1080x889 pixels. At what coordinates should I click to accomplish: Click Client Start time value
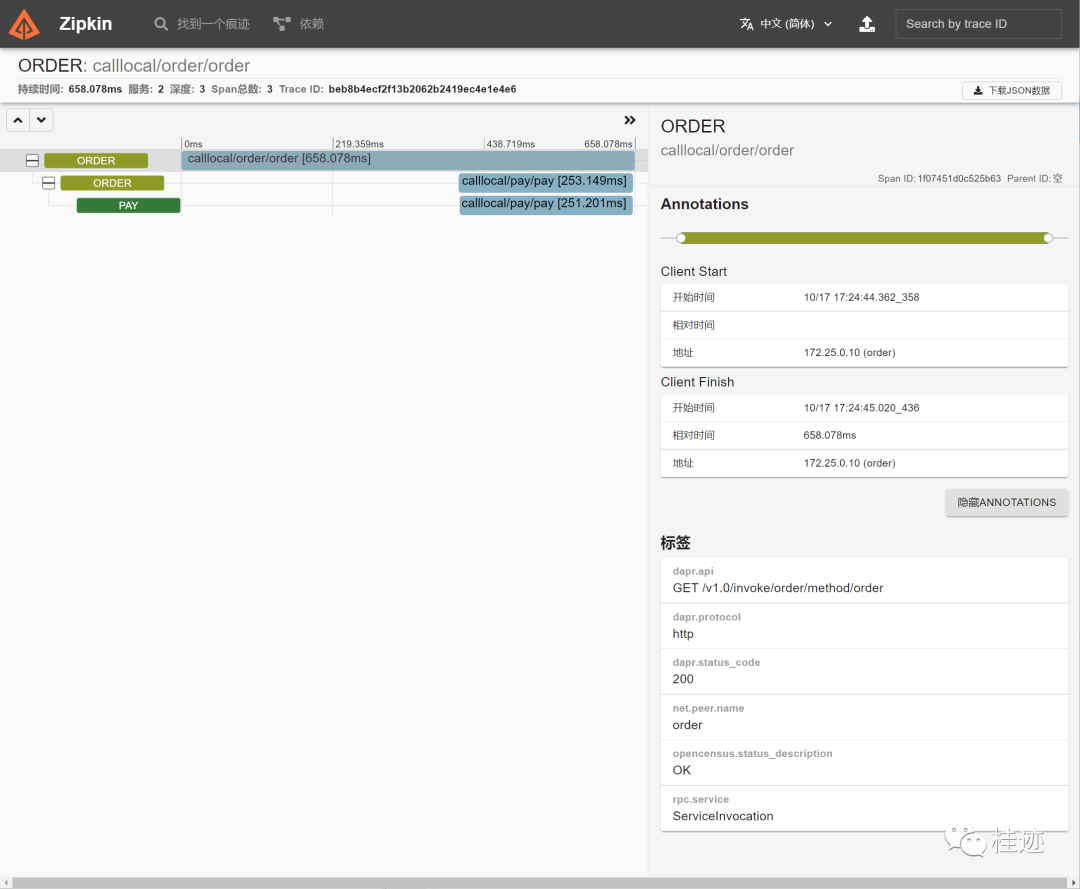(861, 297)
